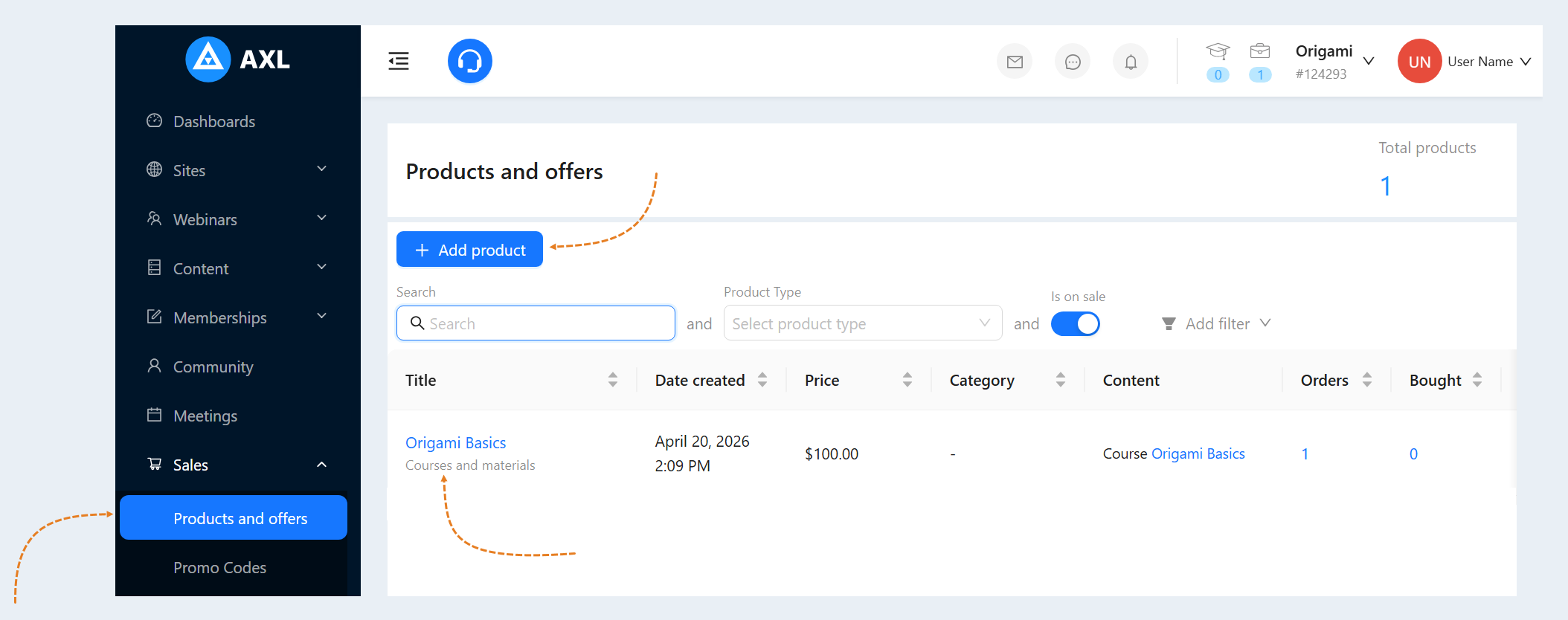Click the Content column header
The image size is (1568, 620).
click(1131, 380)
